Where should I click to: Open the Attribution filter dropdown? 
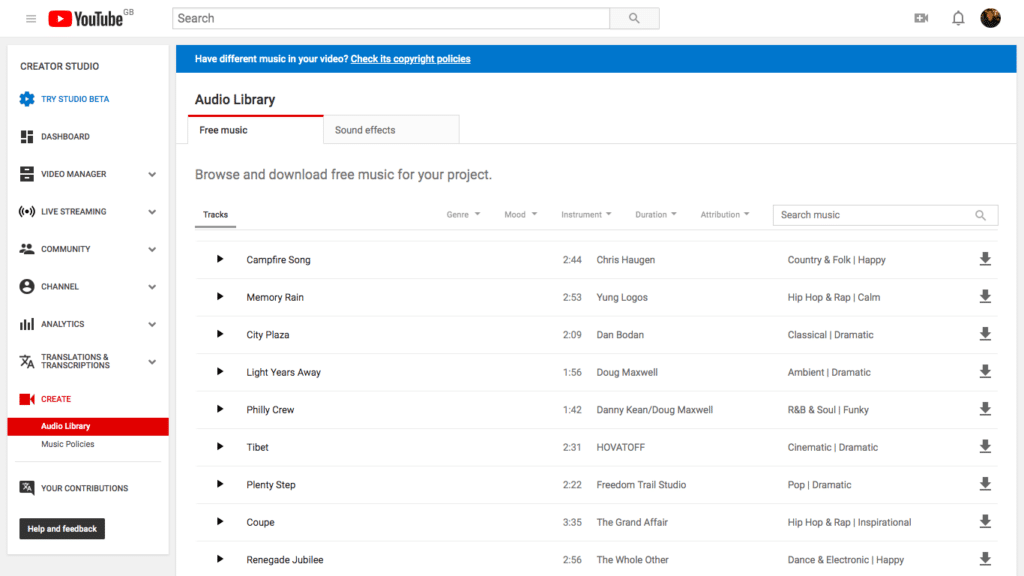(725, 214)
